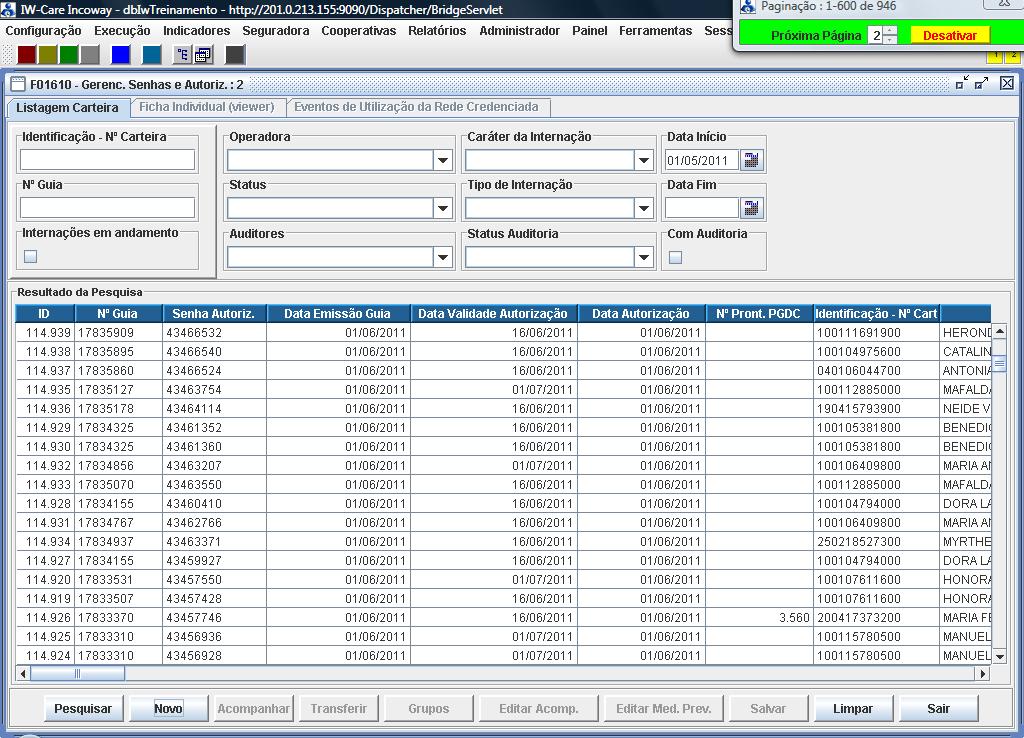
Task: Expand the Status Auditoria dropdown
Action: tap(643, 257)
